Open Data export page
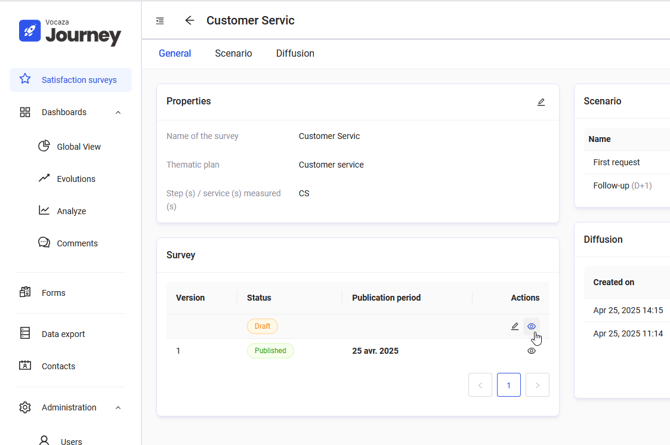Image resolution: width=670 pixels, height=445 pixels. 63,334
